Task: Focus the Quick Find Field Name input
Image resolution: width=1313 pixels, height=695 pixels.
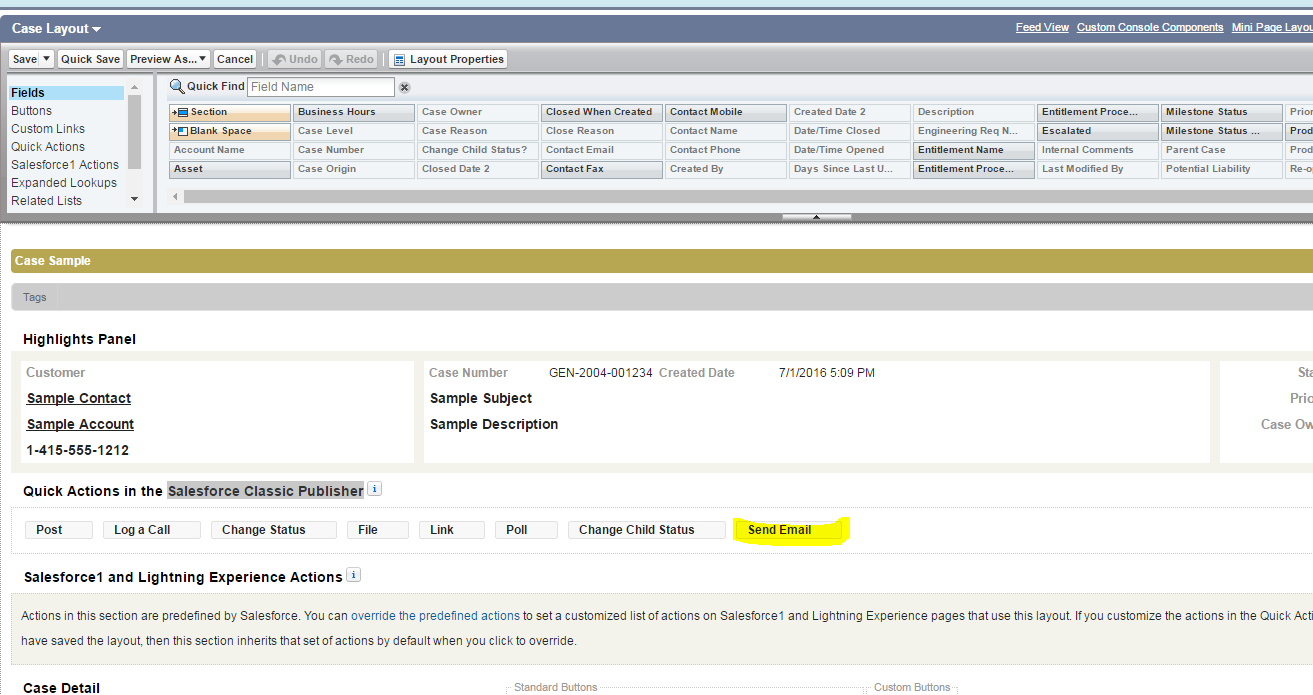Action: 320,87
